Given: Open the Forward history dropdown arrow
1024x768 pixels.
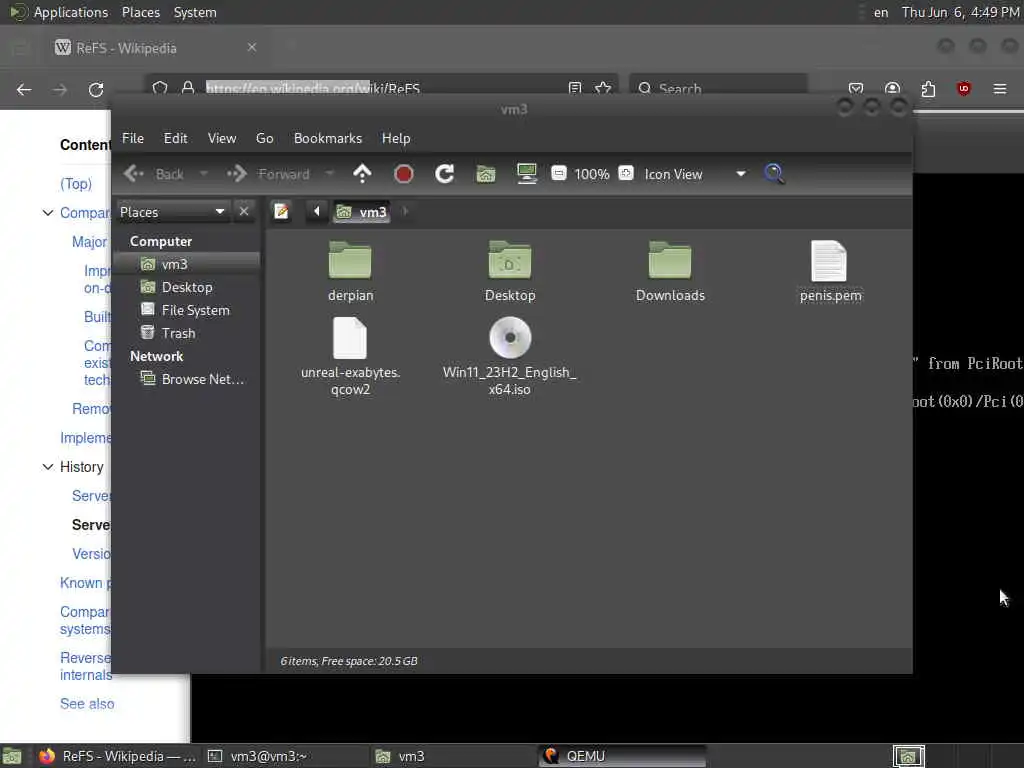Looking at the screenshot, I should coord(329,174).
